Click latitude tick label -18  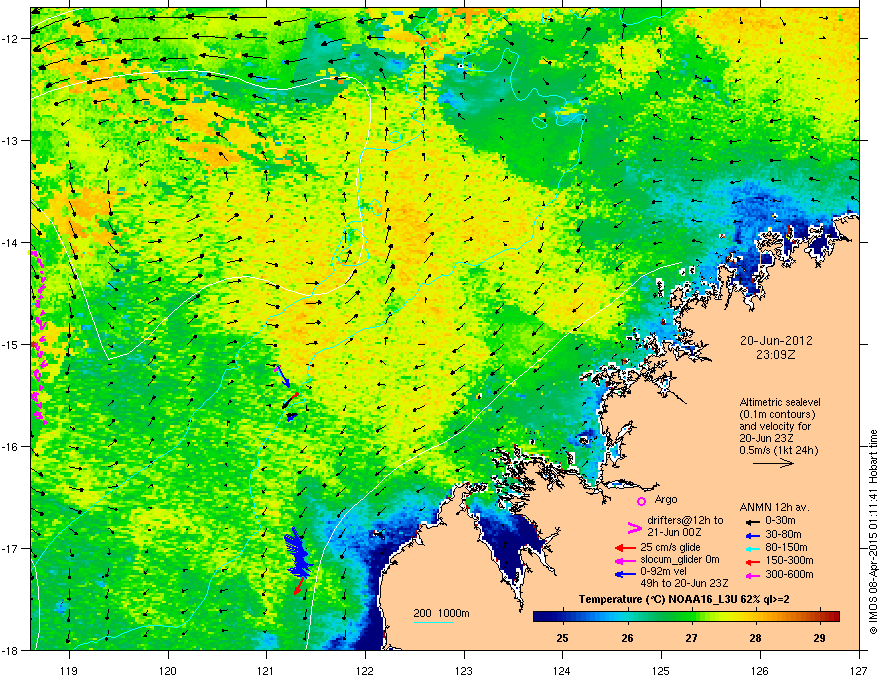coord(11,650)
